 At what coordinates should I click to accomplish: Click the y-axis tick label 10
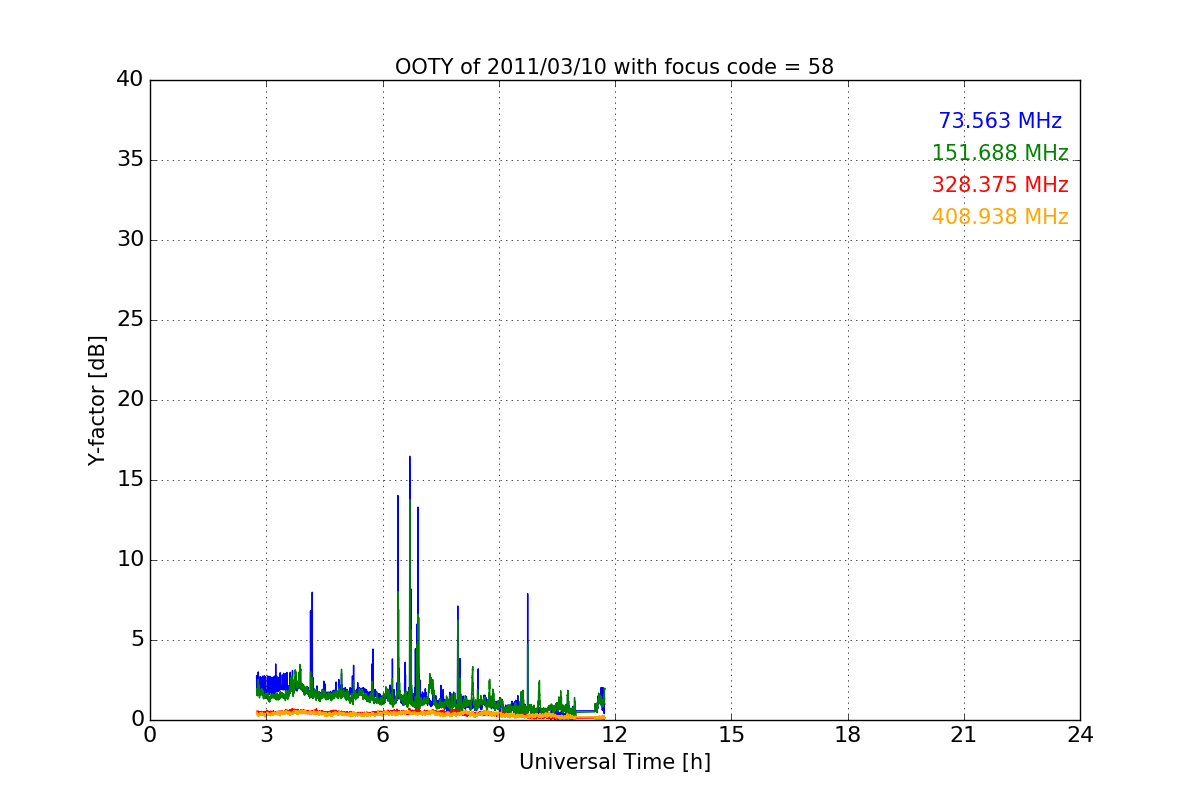pos(130,560)
